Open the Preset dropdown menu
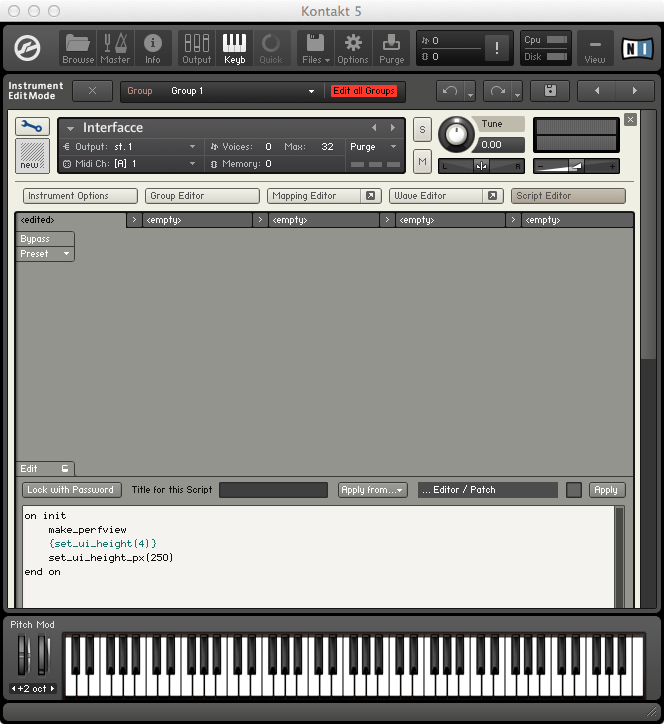This screenshot has height=724, width=664. point(46,254)
